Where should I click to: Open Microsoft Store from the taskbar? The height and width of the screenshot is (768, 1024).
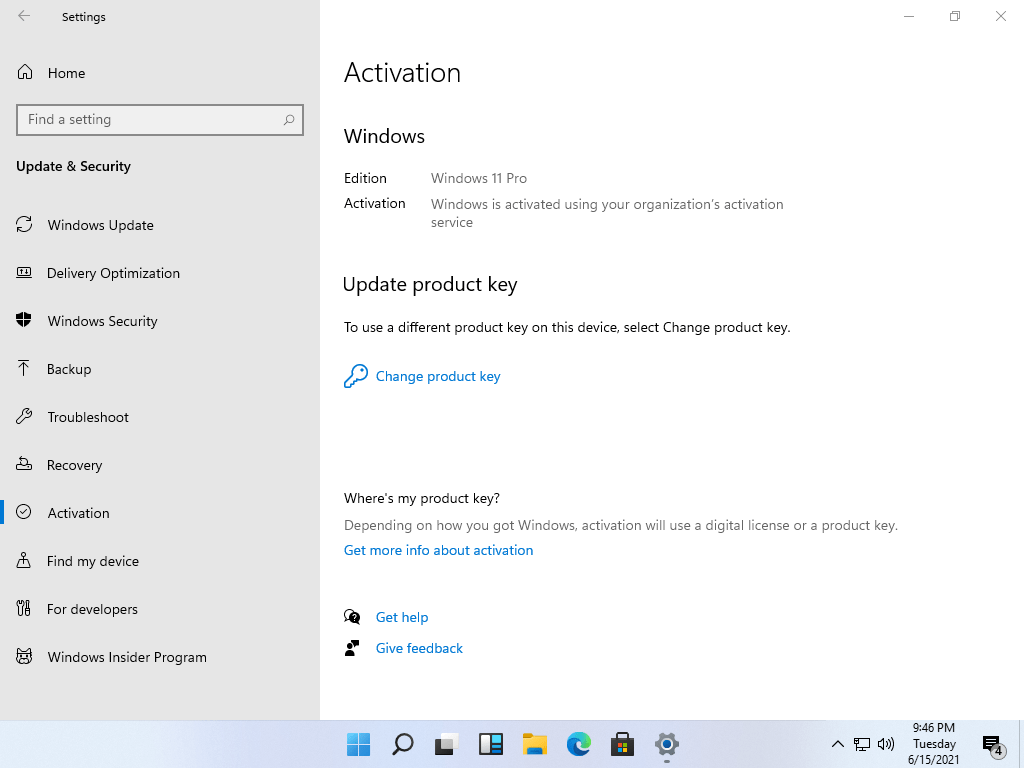pyautogui.click(x=622, y=744)
